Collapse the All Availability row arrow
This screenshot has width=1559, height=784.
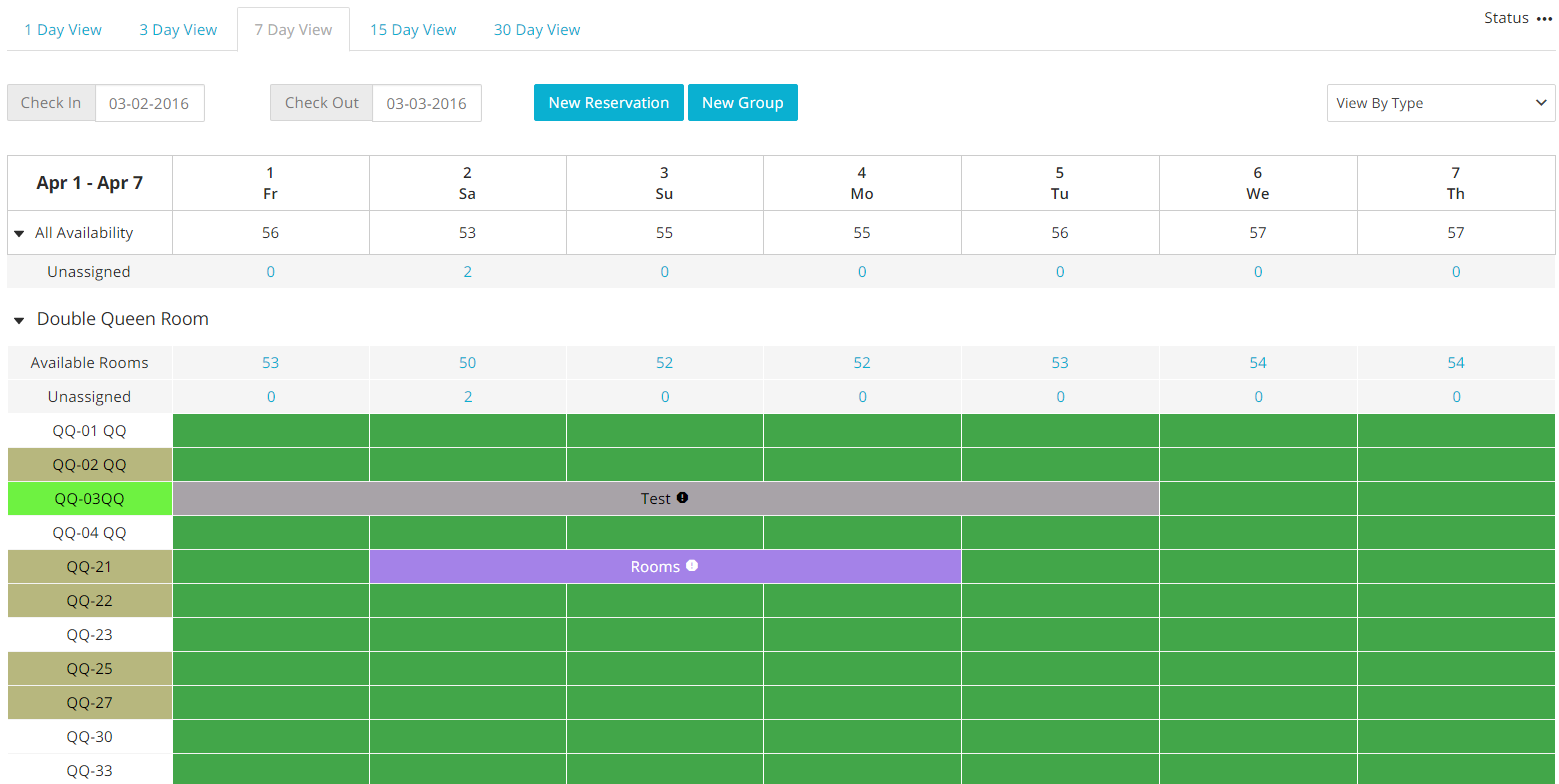19,233
